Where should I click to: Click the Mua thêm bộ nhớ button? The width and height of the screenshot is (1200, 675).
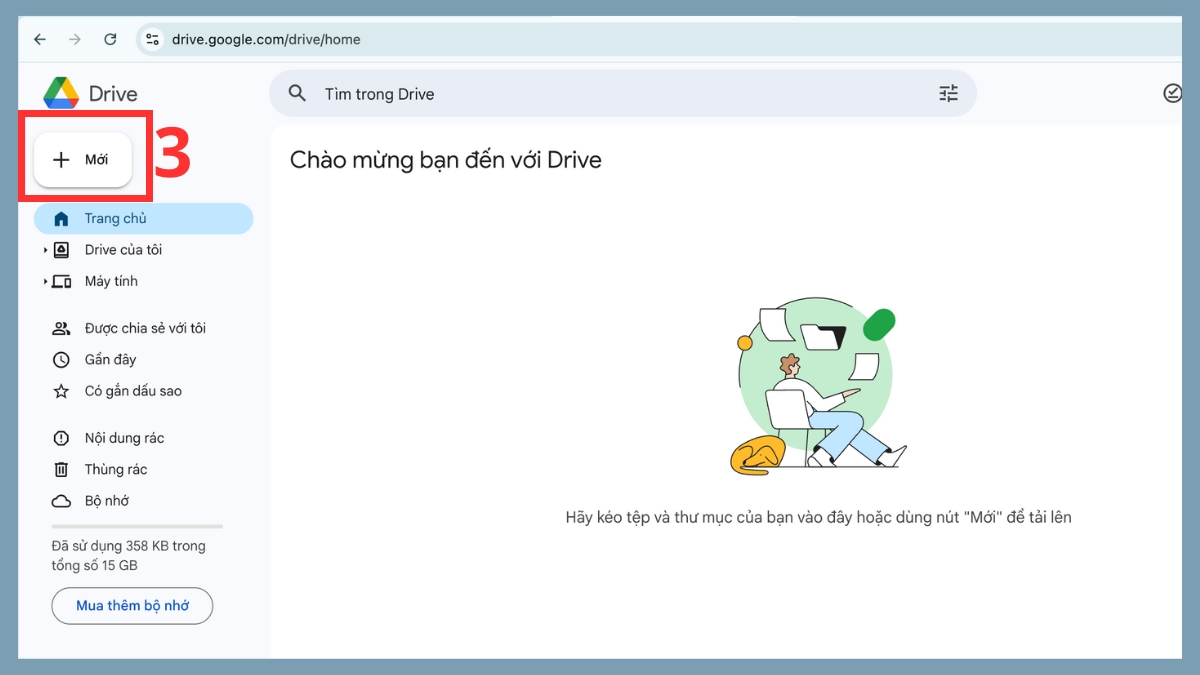pyautogui.click(x=131, y=606)
